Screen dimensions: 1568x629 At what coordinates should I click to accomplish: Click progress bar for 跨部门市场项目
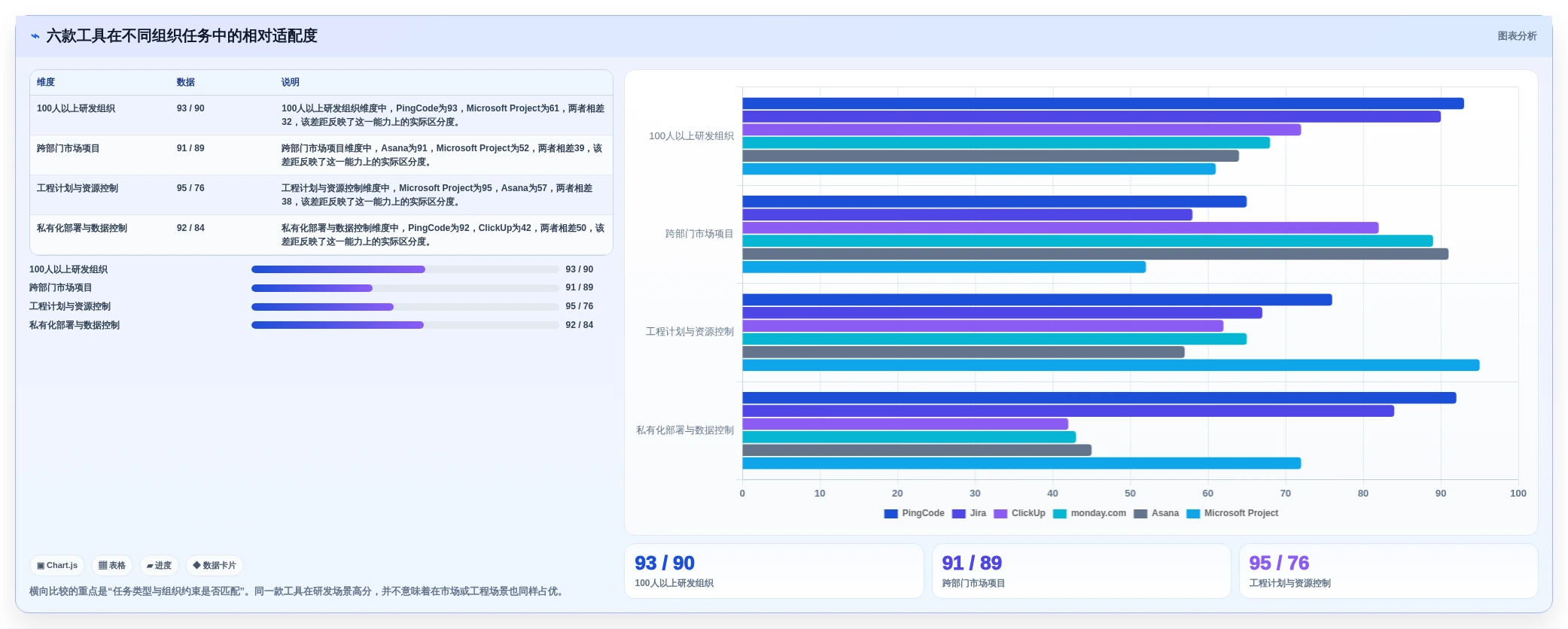click(x=405, y=288)
